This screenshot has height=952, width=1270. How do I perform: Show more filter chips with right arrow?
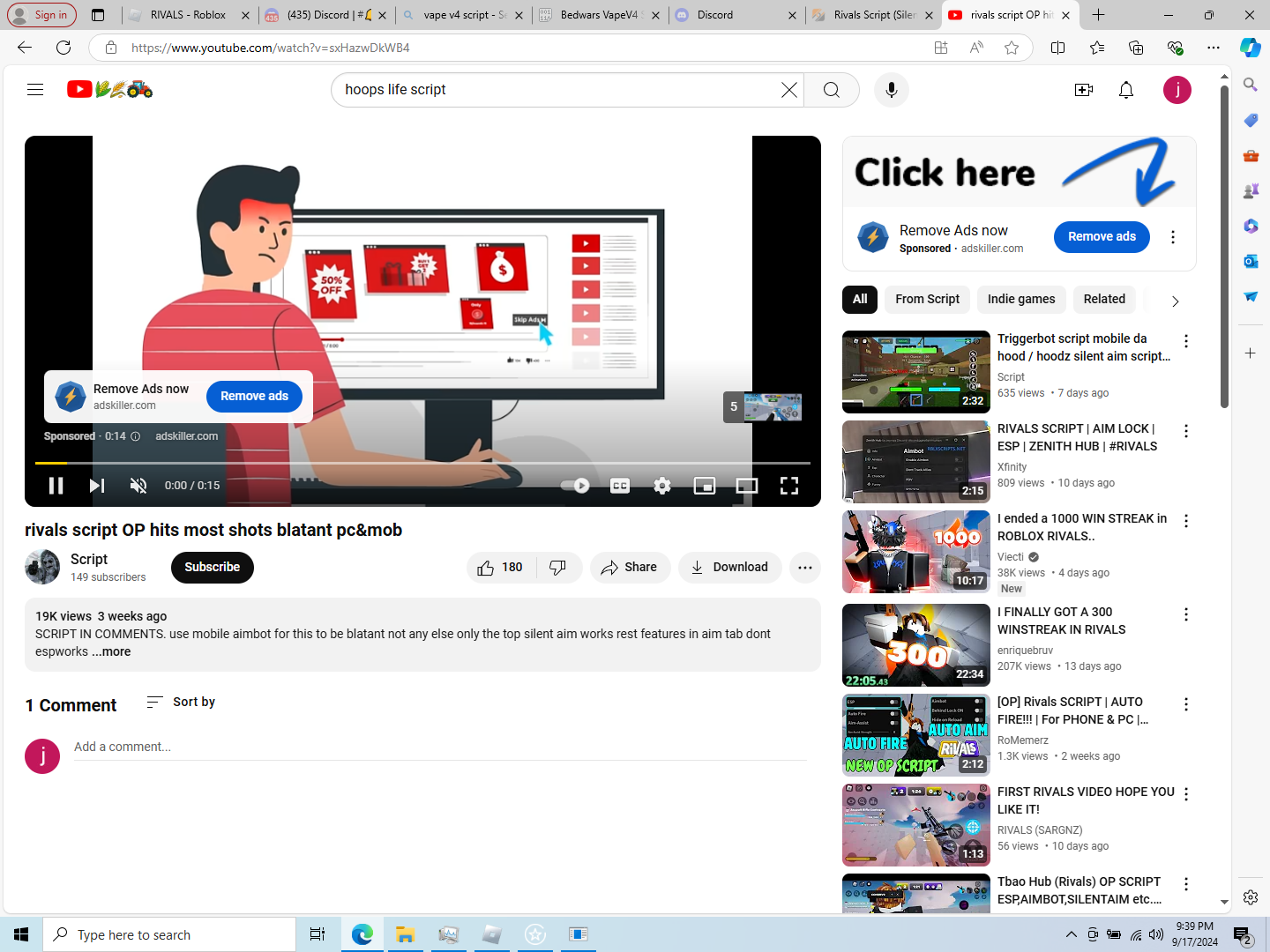[1175, 301]
